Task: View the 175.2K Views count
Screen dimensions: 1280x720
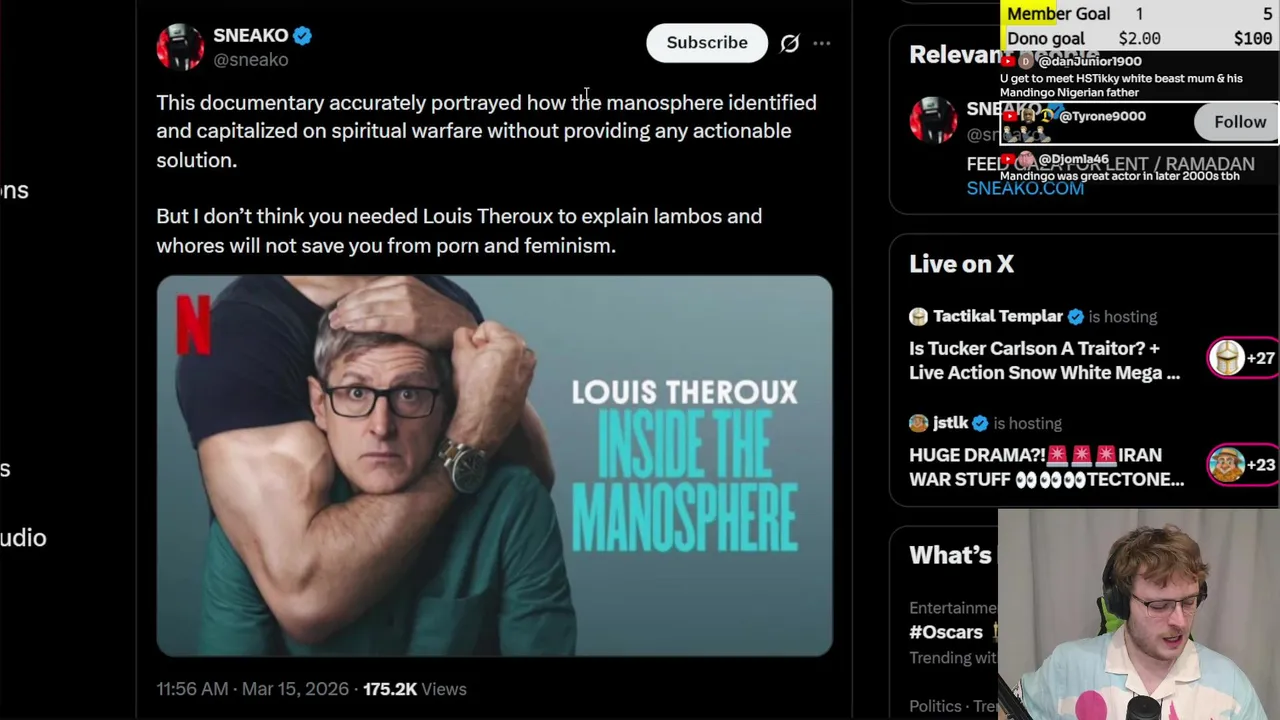Action: (414, 689)
